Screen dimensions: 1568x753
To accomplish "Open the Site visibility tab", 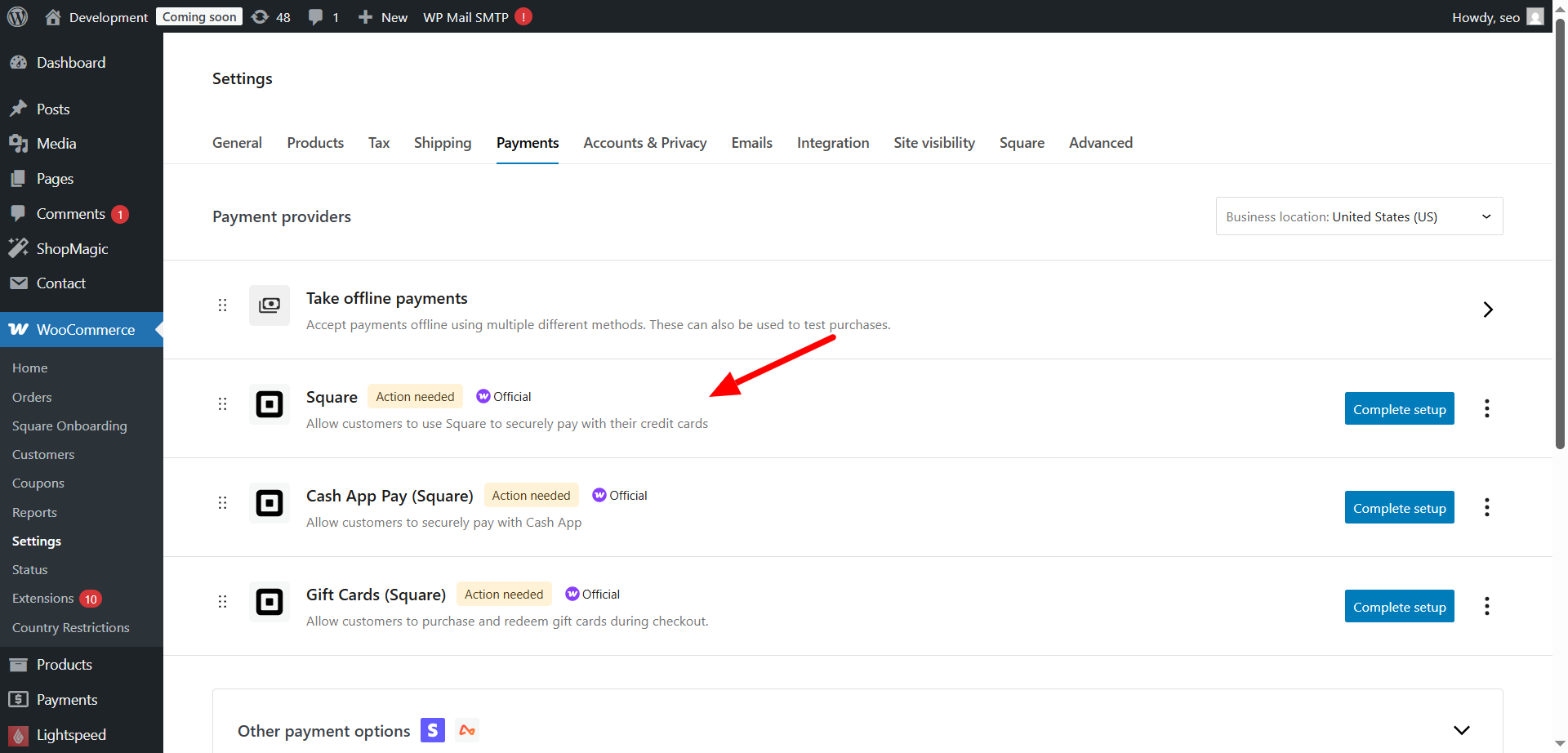I will [x=934, y=143].
